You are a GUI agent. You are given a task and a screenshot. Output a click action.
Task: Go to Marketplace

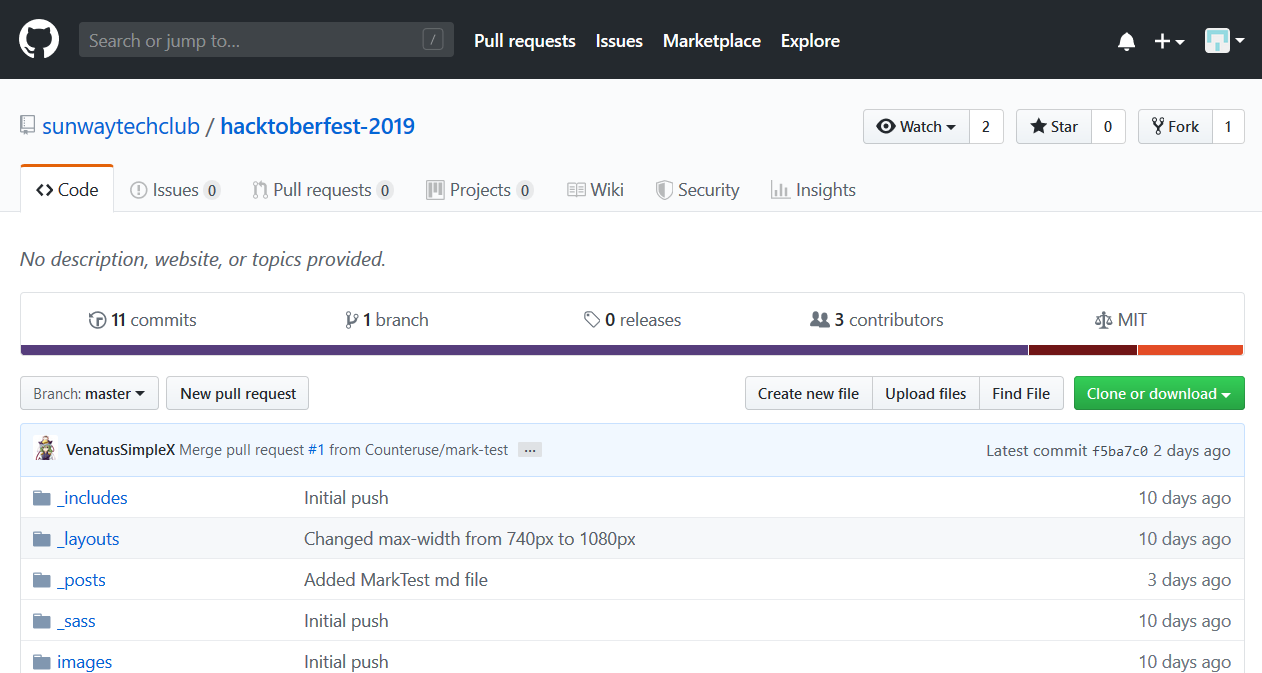click(x=712, y=41)
